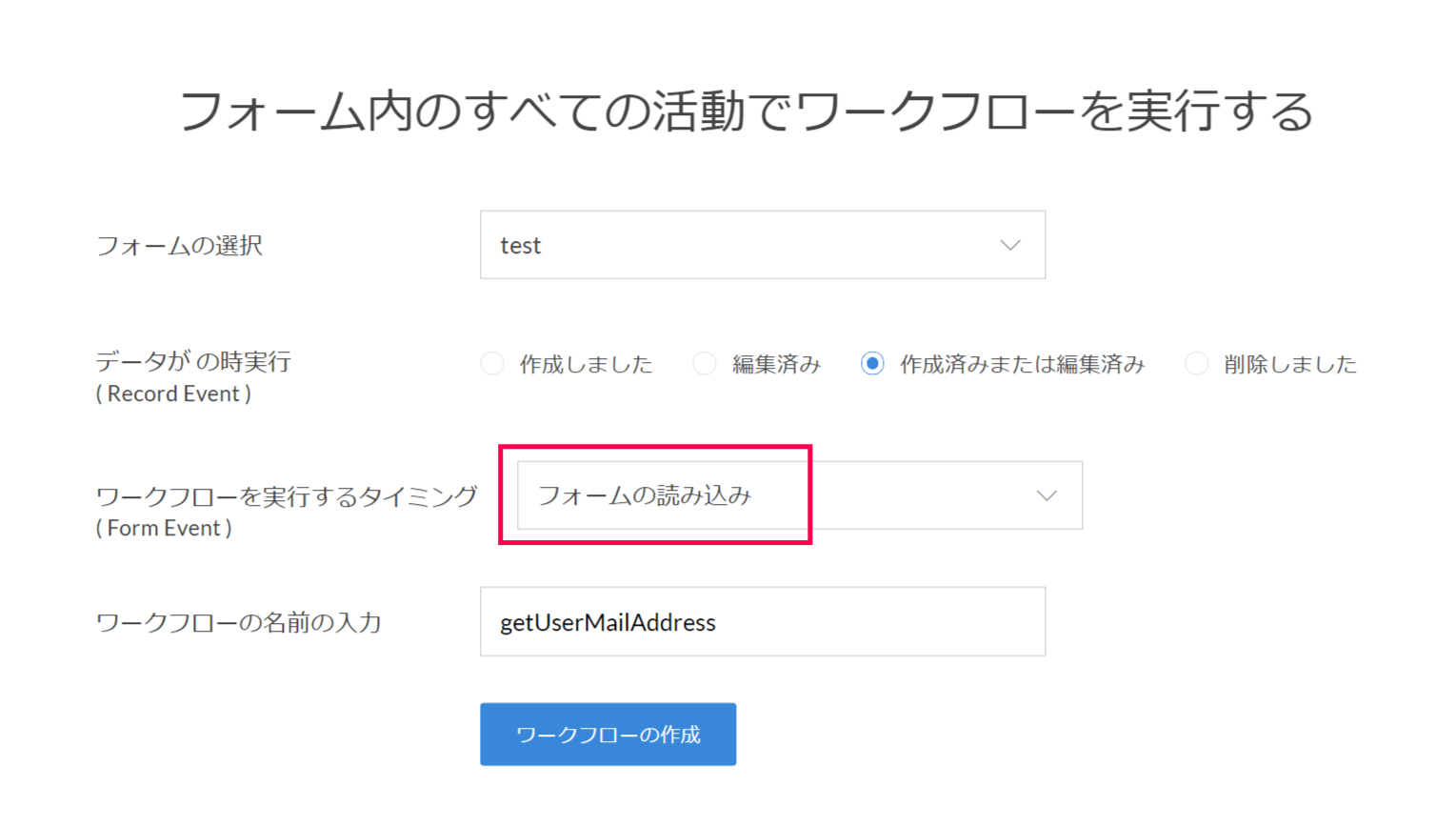Screen dimensions: 1456x826
Task: Select the 削除しました radio button
Action: tap(1197, 364)
